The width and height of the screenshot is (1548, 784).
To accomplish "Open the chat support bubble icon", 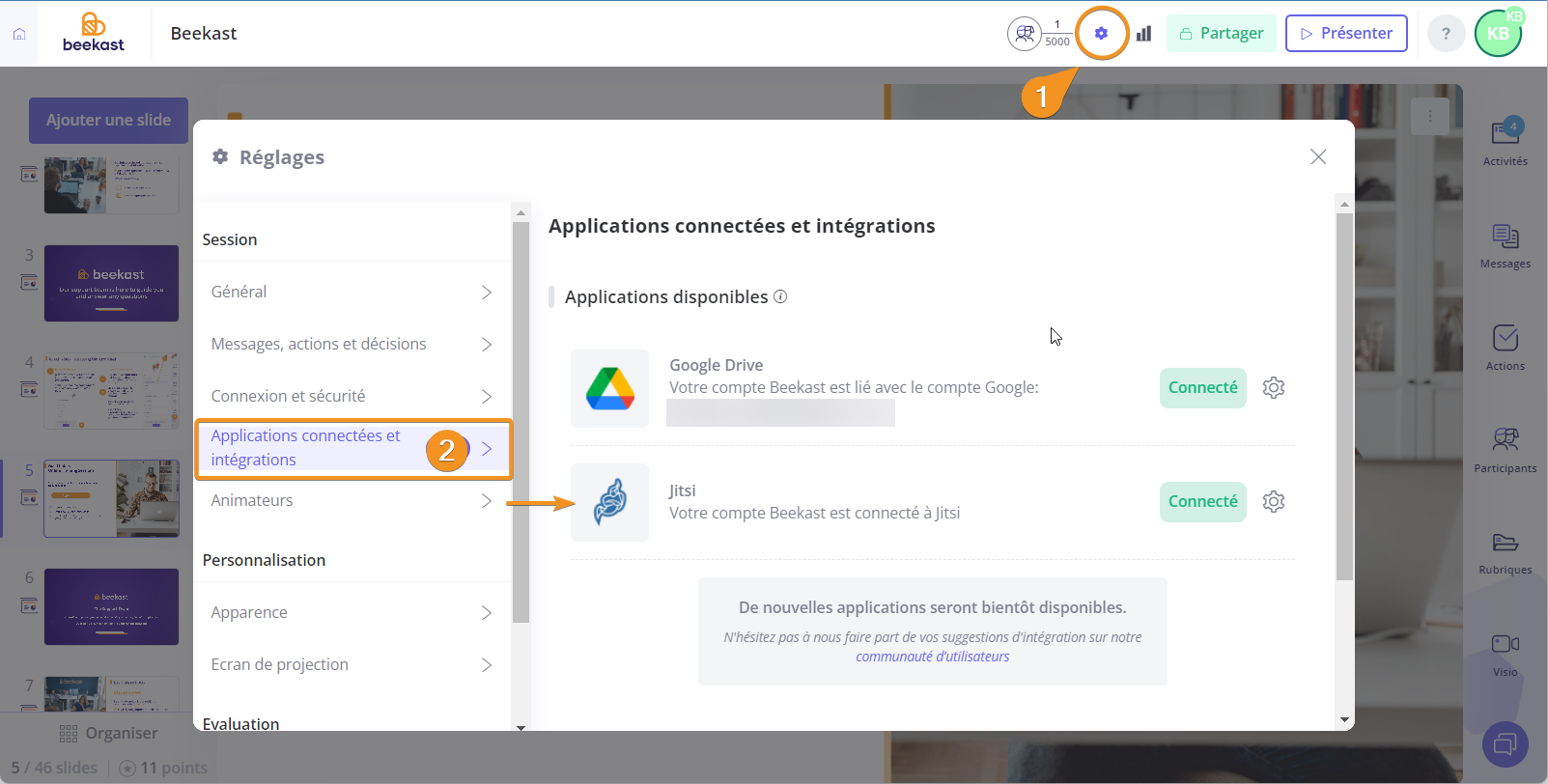I will [x=1506, y=744].
